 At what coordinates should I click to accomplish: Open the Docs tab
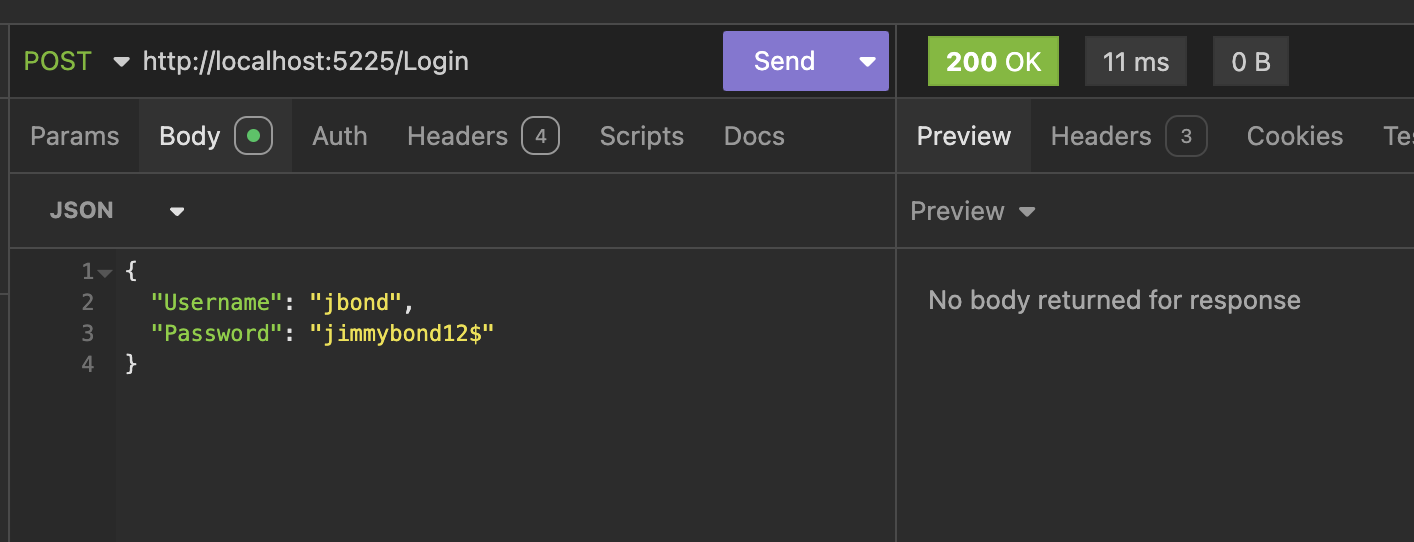coord(754,136)
